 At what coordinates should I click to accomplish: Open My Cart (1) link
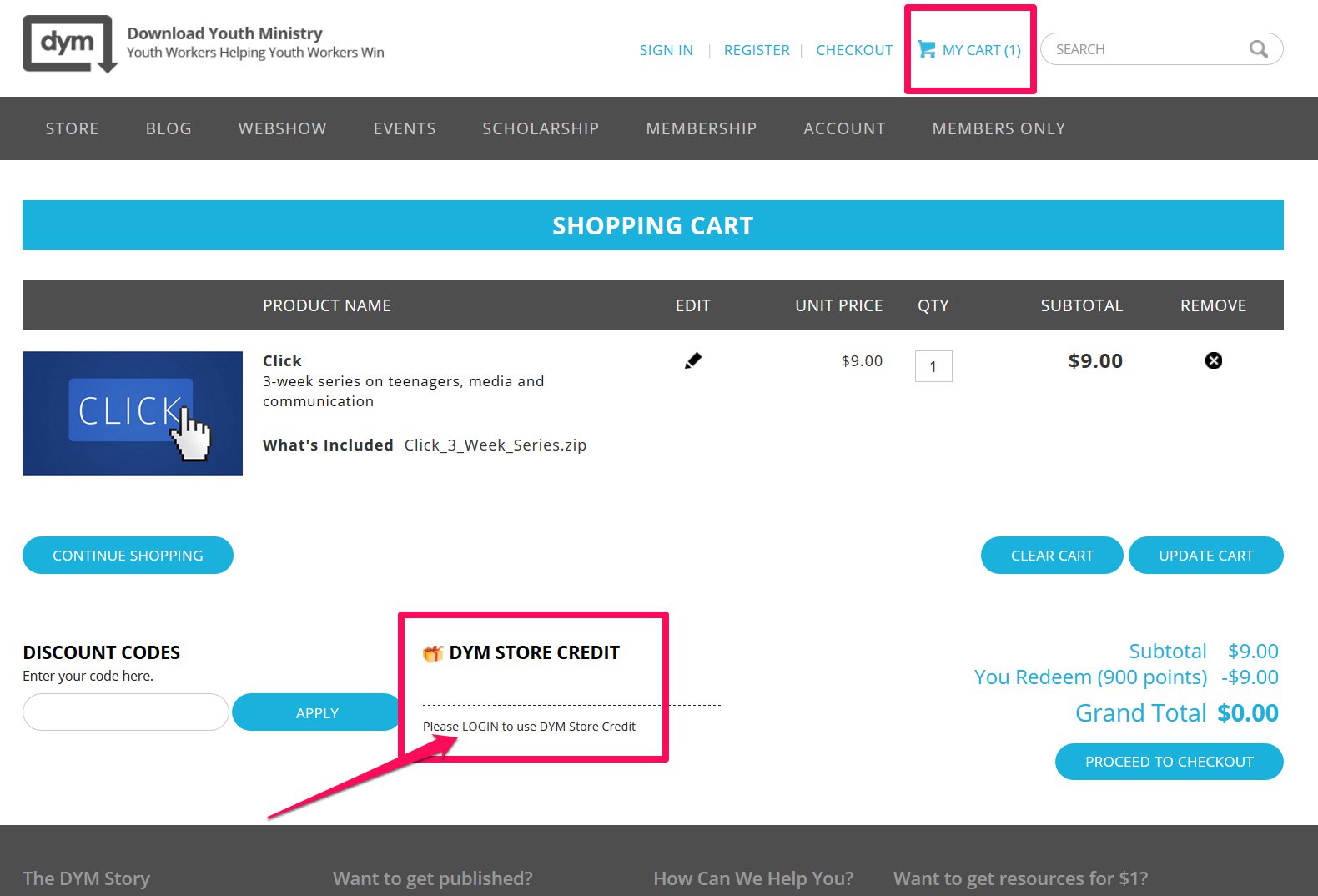click(x=981, y=50)
